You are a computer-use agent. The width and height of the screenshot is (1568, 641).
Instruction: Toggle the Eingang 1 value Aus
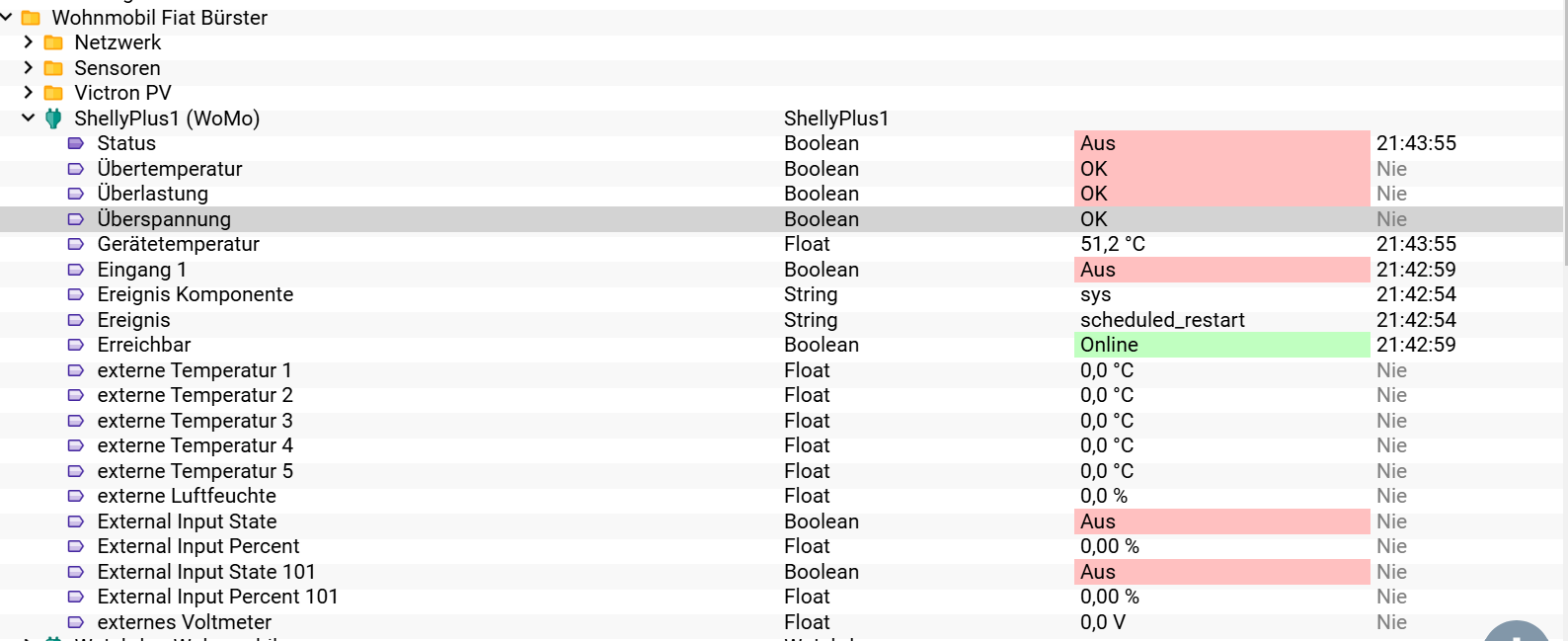point(1220,270)
